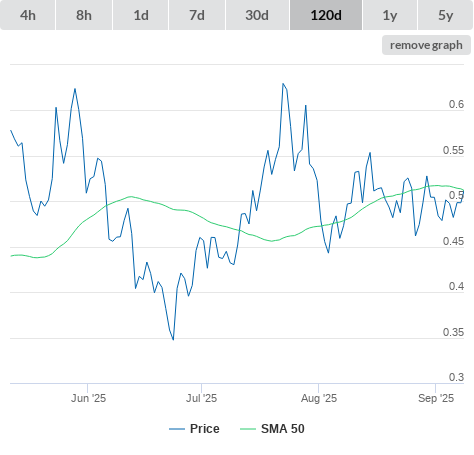Image resolution: width=474 pixels, height=455 pixels.
Task: Click the blue Price legend line marker
Action: [x=177, y=429]
